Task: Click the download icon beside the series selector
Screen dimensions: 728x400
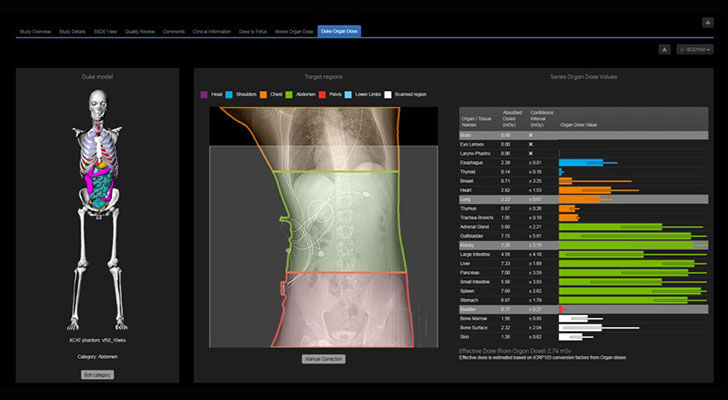Action: 664,49
